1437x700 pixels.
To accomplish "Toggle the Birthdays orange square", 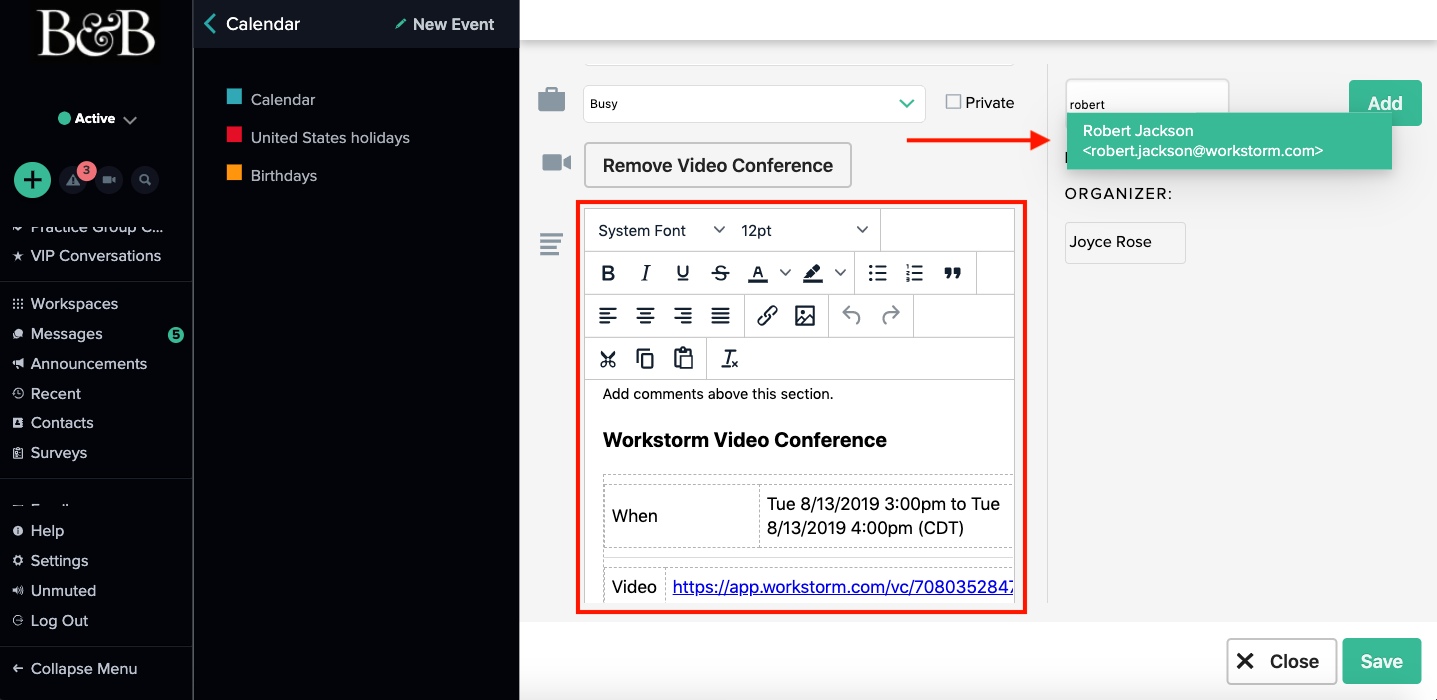I will 234,173.
